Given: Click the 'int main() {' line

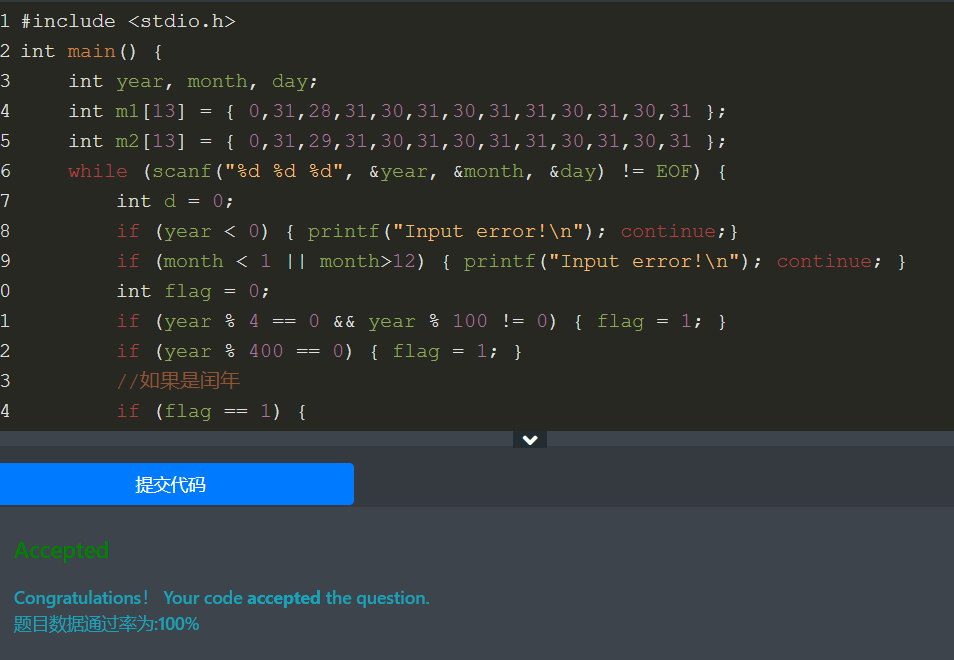Looking at the screenshot, I should pyautogui.click(x=91, y=51).
